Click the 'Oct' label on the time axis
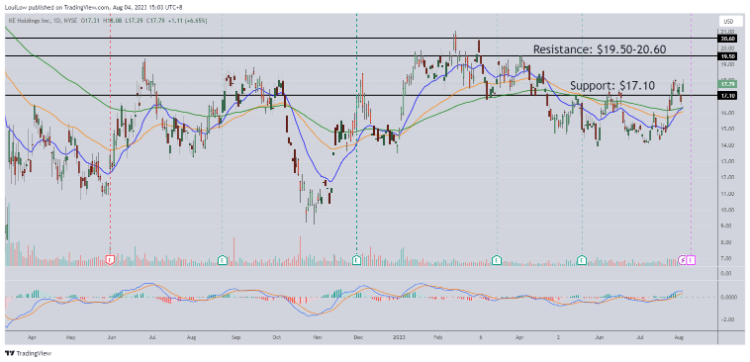This screenshot has height=362, width=750. (x=276, y=337)
